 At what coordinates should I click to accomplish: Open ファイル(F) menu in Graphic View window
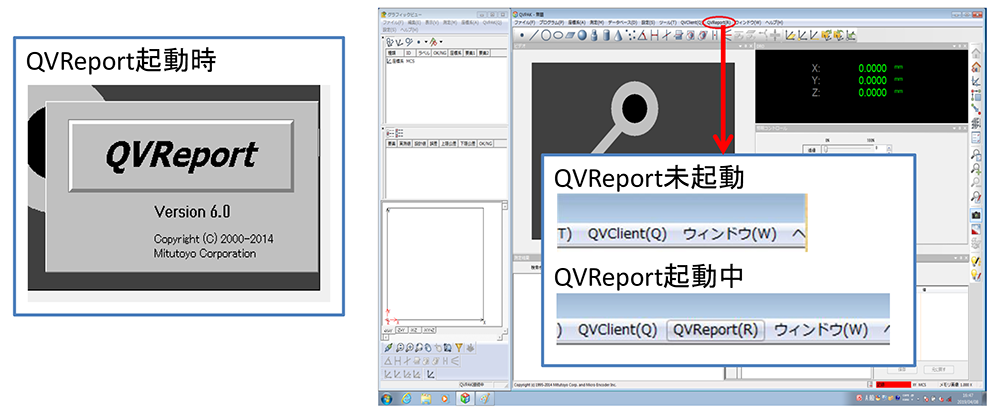pos(393,22)
